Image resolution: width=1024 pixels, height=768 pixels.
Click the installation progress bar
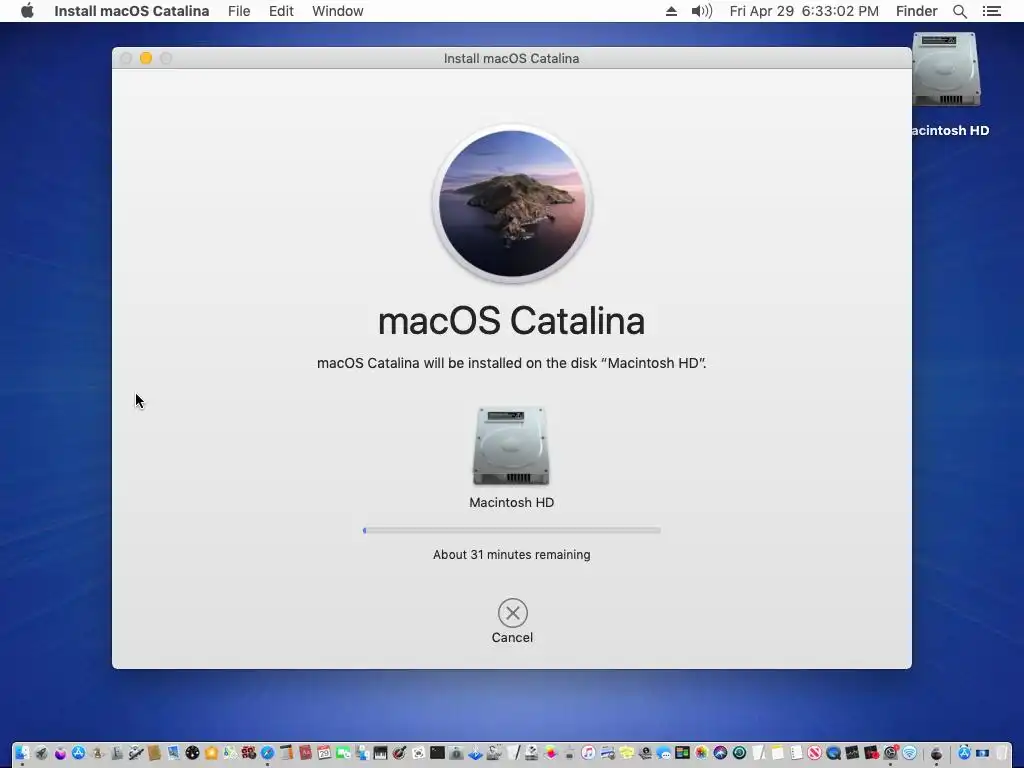(512, 530)
